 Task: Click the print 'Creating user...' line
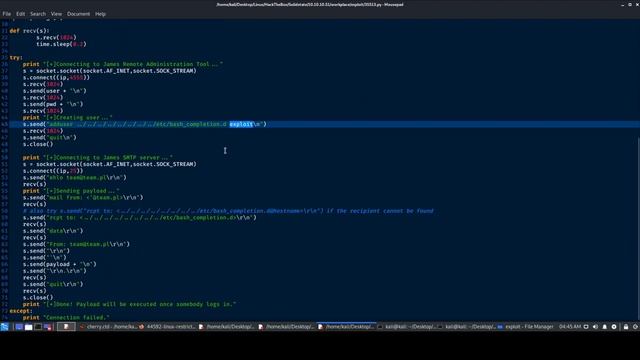pyautogui.click(x=68, y=118)
